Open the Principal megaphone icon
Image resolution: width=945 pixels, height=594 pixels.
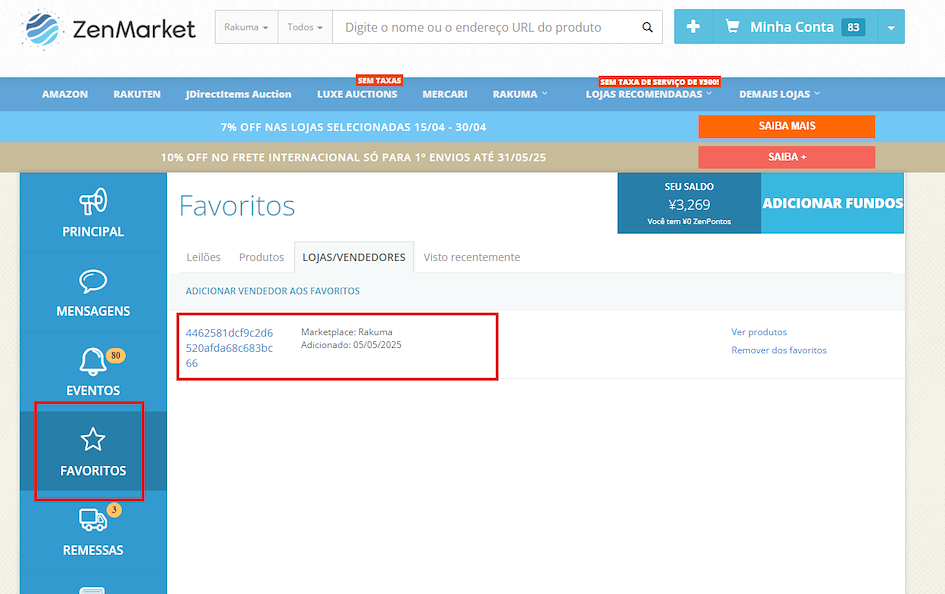coord(93,203)
